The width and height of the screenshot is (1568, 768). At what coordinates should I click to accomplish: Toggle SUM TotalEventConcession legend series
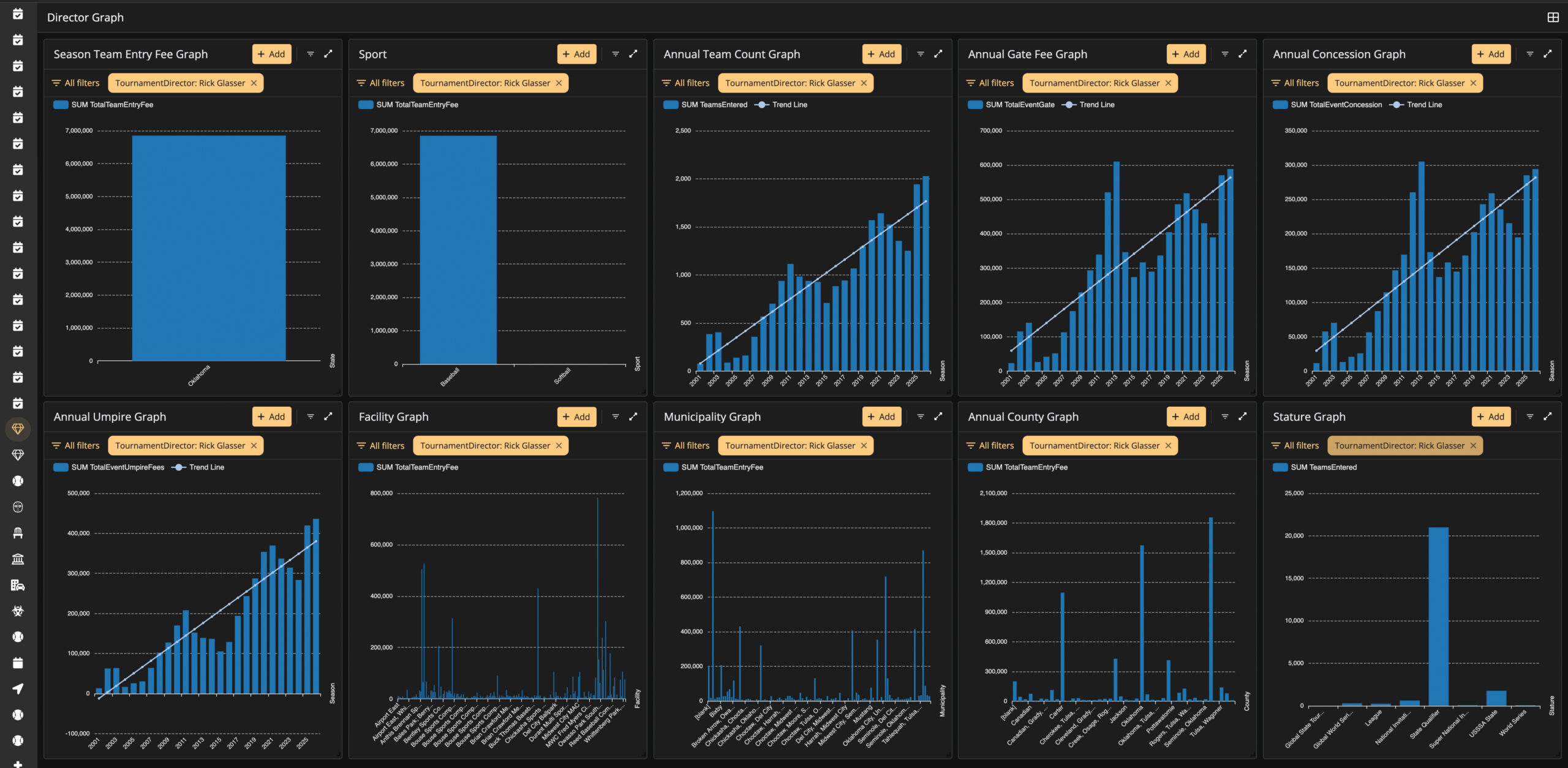(x=1327, y=105)
